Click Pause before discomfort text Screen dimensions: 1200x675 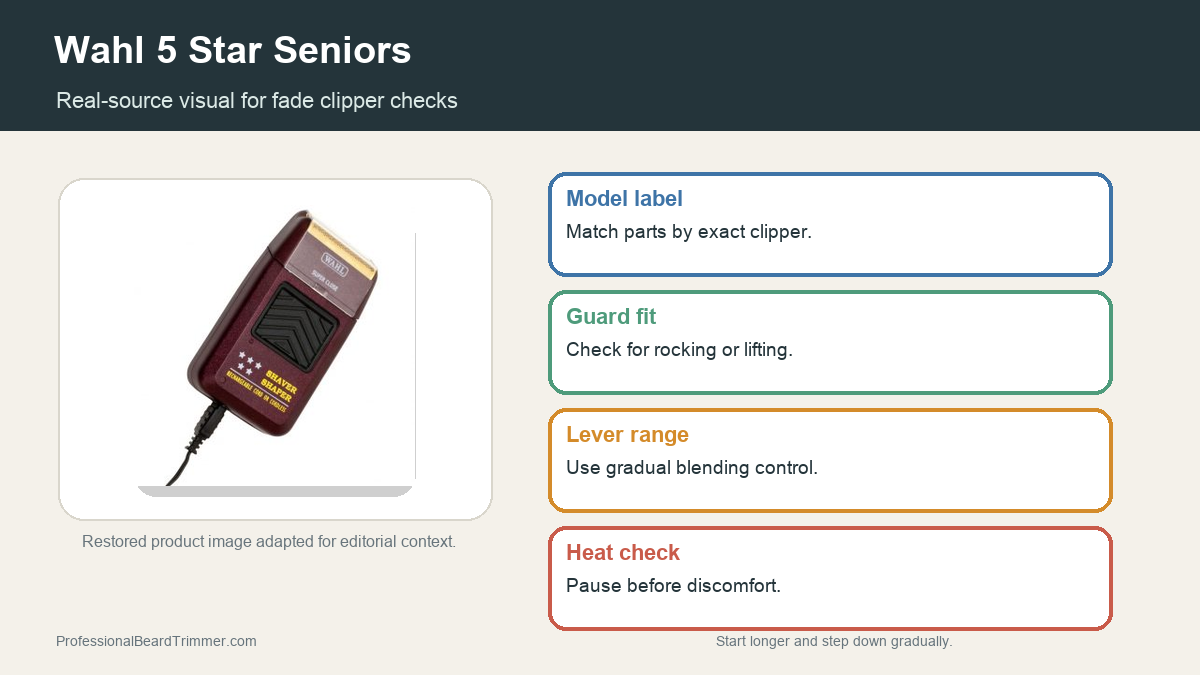click(673, 585)
